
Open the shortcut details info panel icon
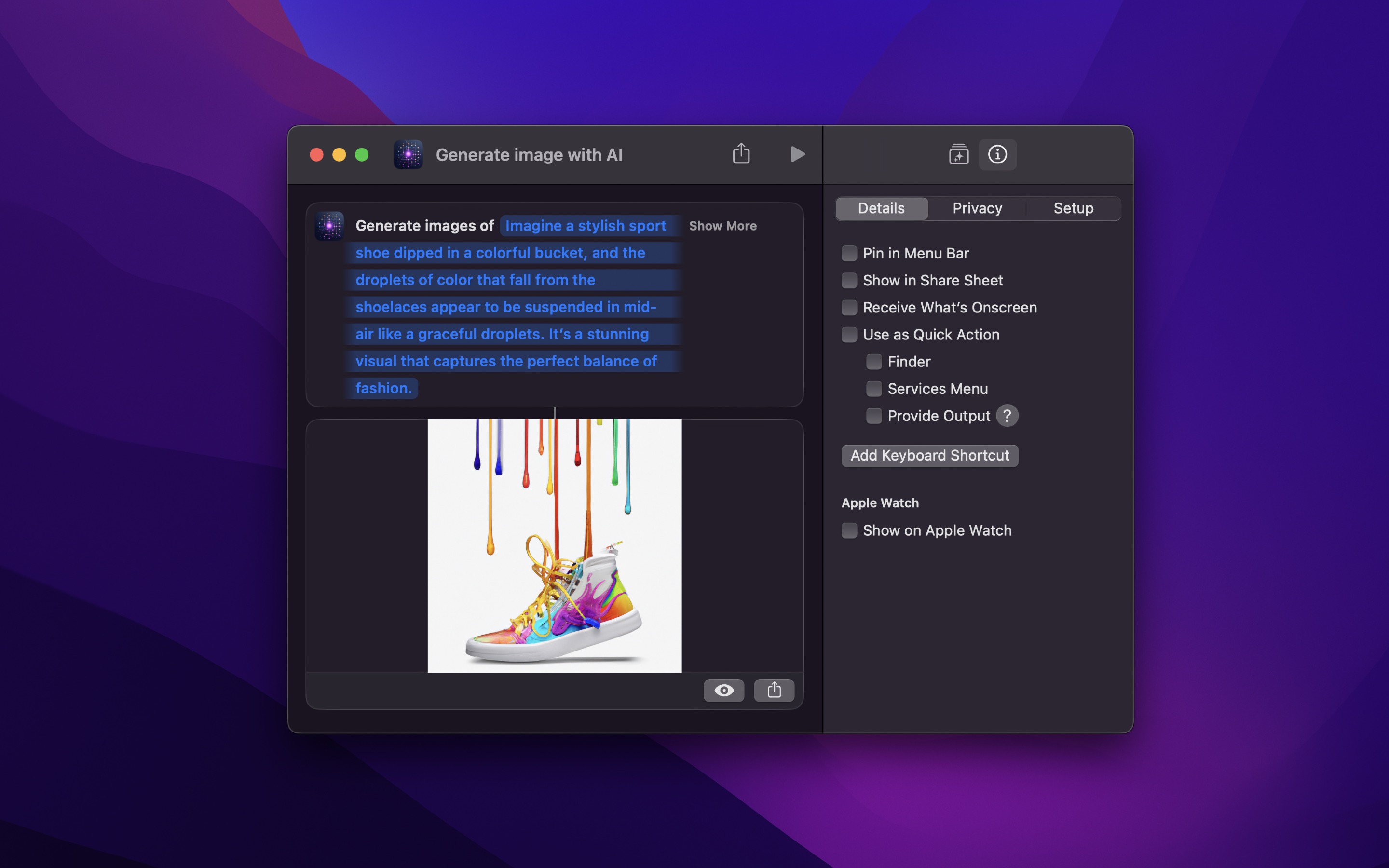pyautogui.click(x=997, y=154)
